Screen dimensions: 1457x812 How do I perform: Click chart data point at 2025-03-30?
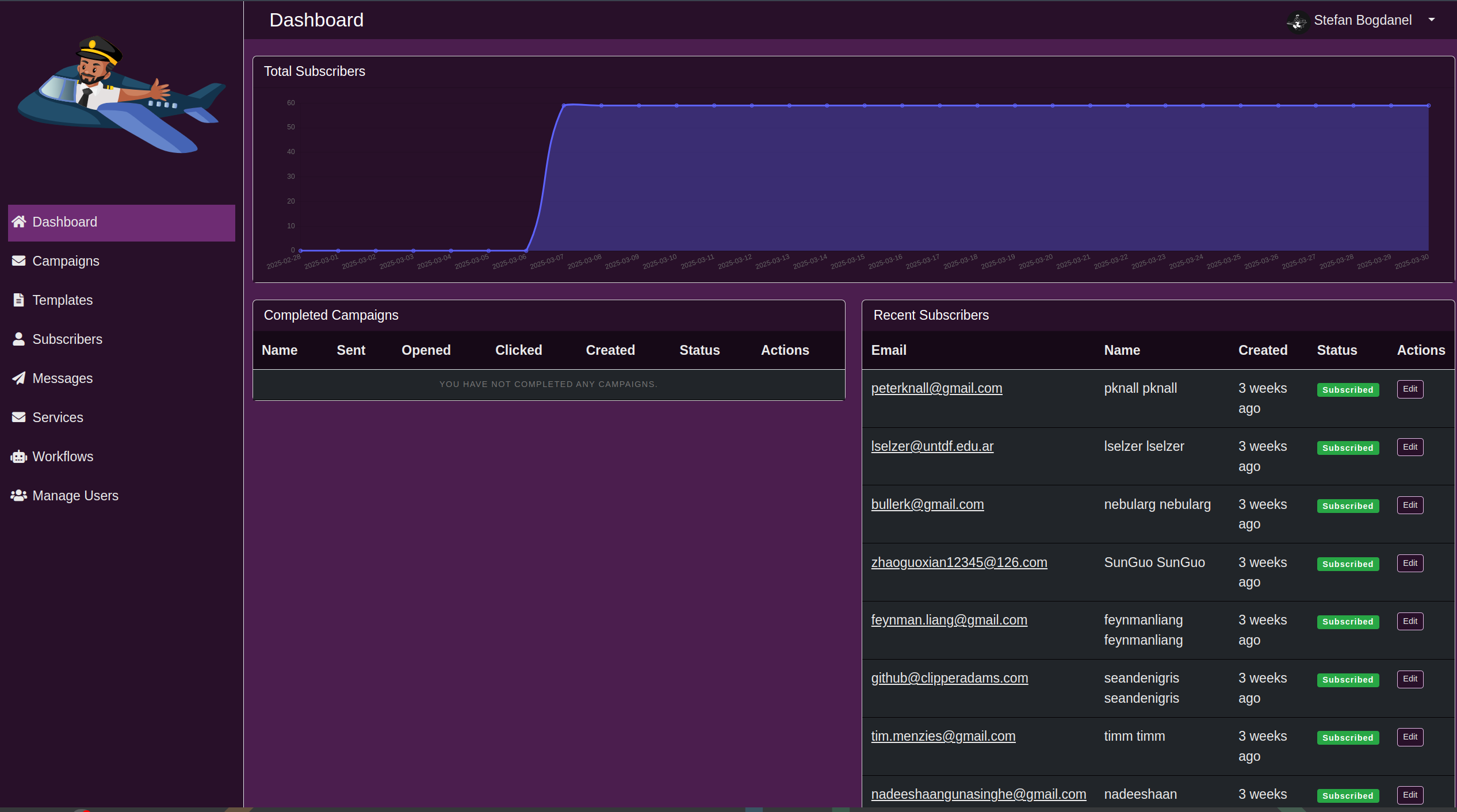(1428, 106)
